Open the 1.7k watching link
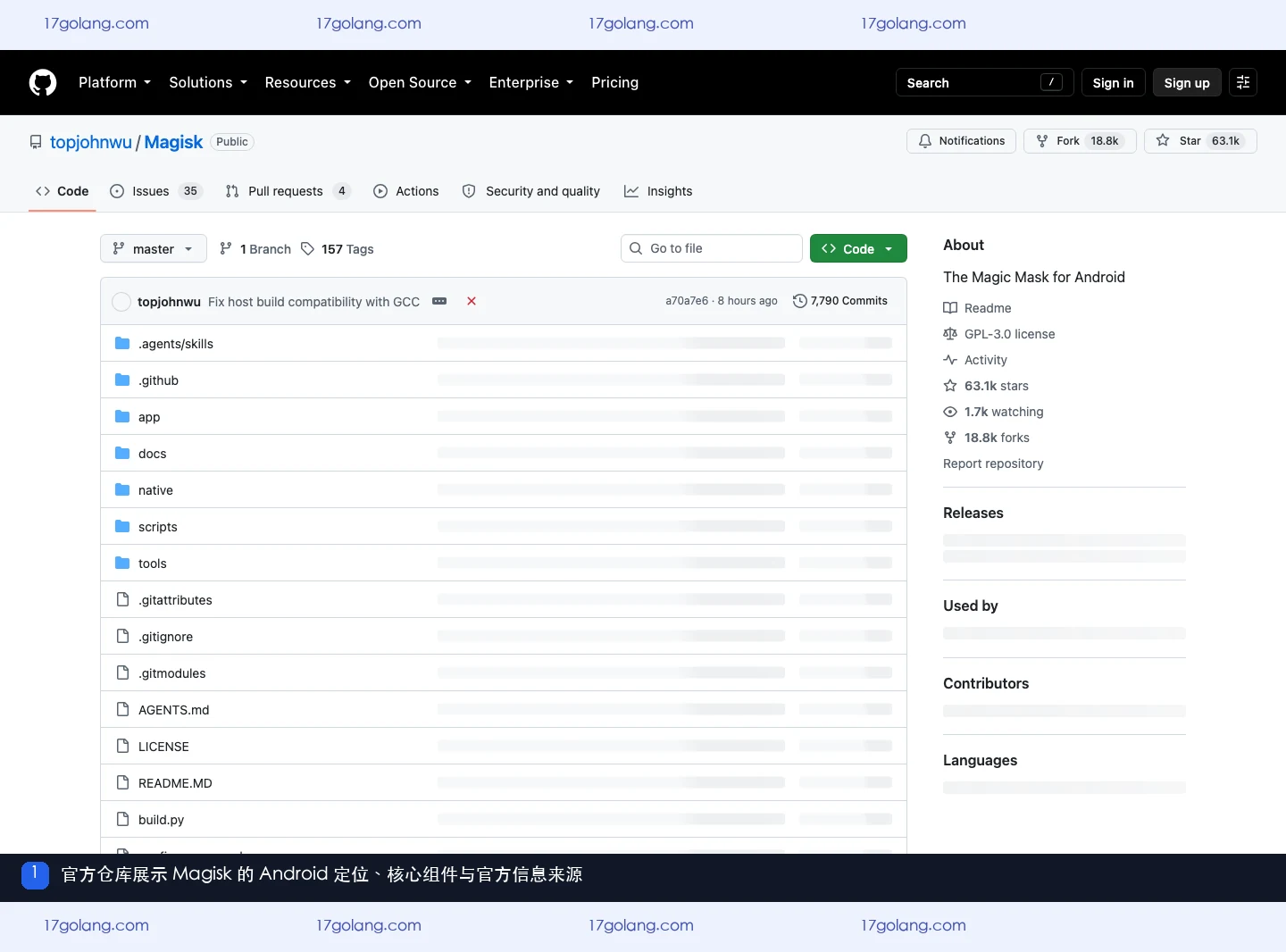Image resolution: width=1286 pixels, height=952 pixels. (993, 412)
